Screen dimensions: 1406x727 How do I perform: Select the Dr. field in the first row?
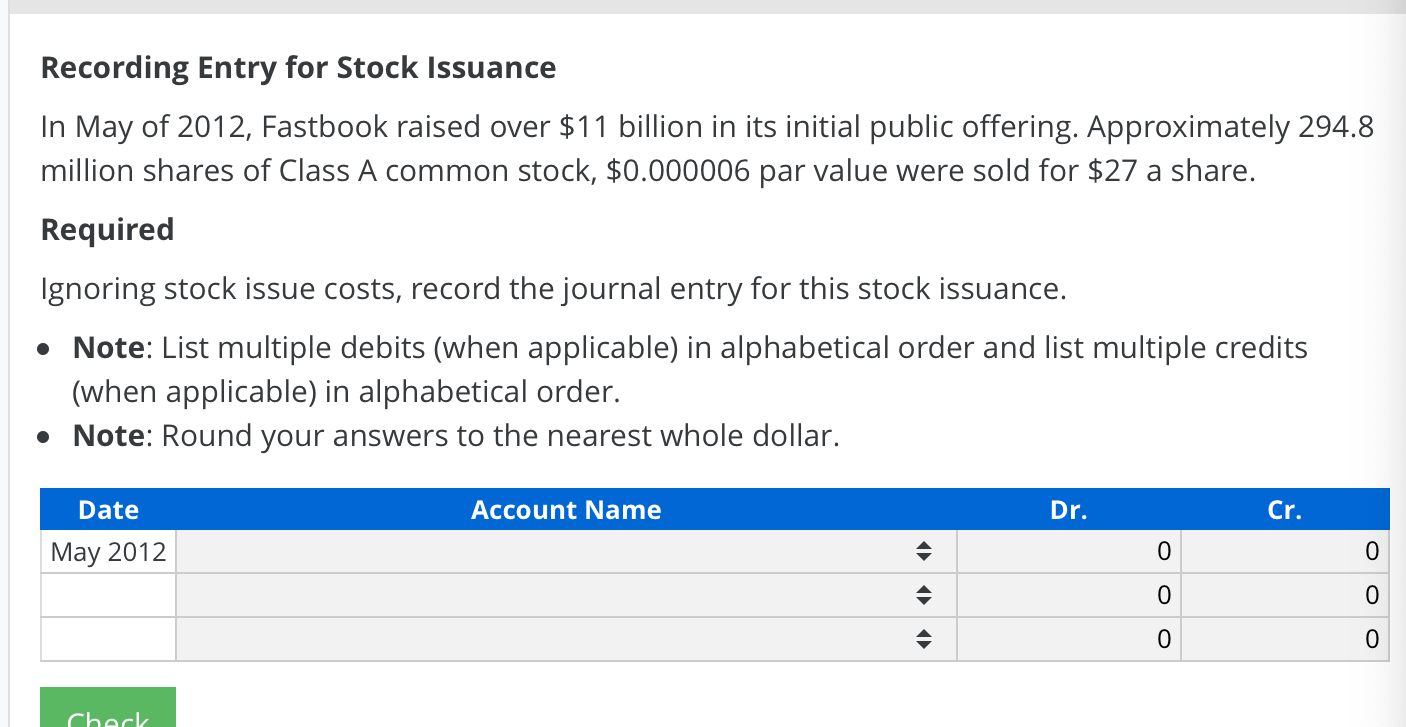point(1068,550)
